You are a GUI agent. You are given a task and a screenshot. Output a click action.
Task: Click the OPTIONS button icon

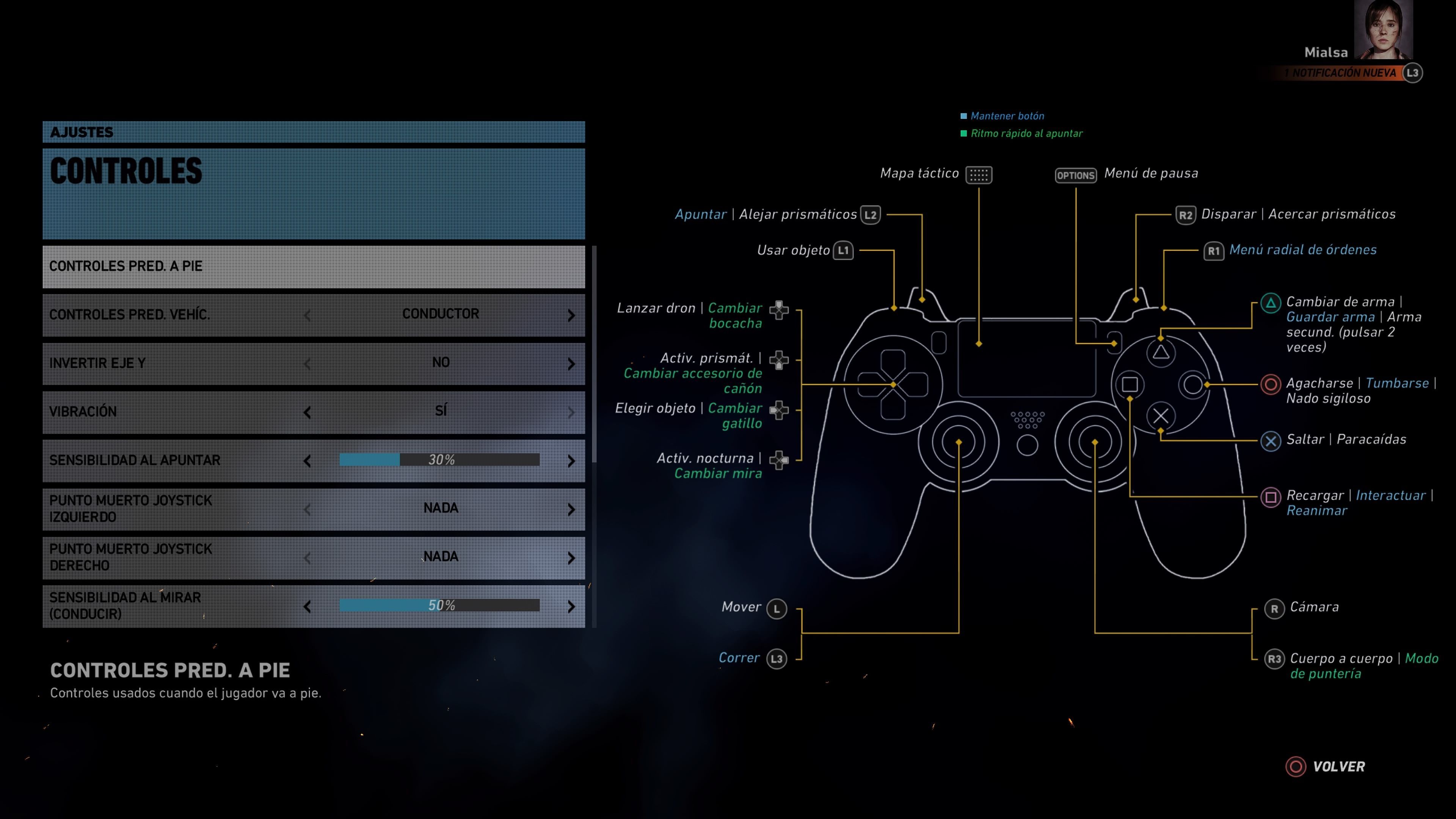pos(1075,175)
